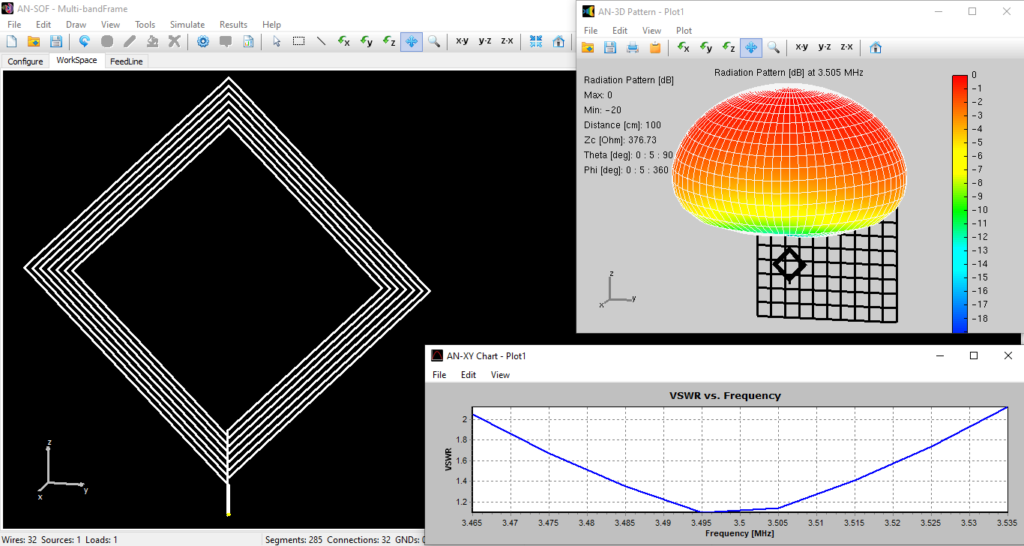Image resolution: width=1024 pixels, height=546 pixels.
Task: Click the blue gear run simulation icon
Action: [203, 41]
